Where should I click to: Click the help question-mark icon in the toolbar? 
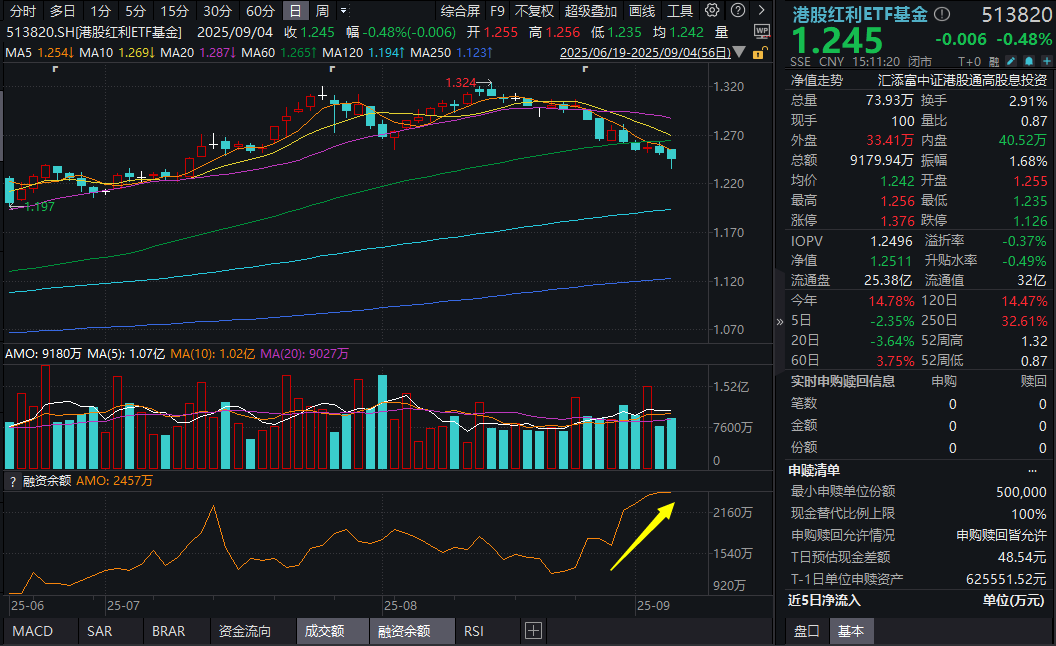(x=737, y=10)
